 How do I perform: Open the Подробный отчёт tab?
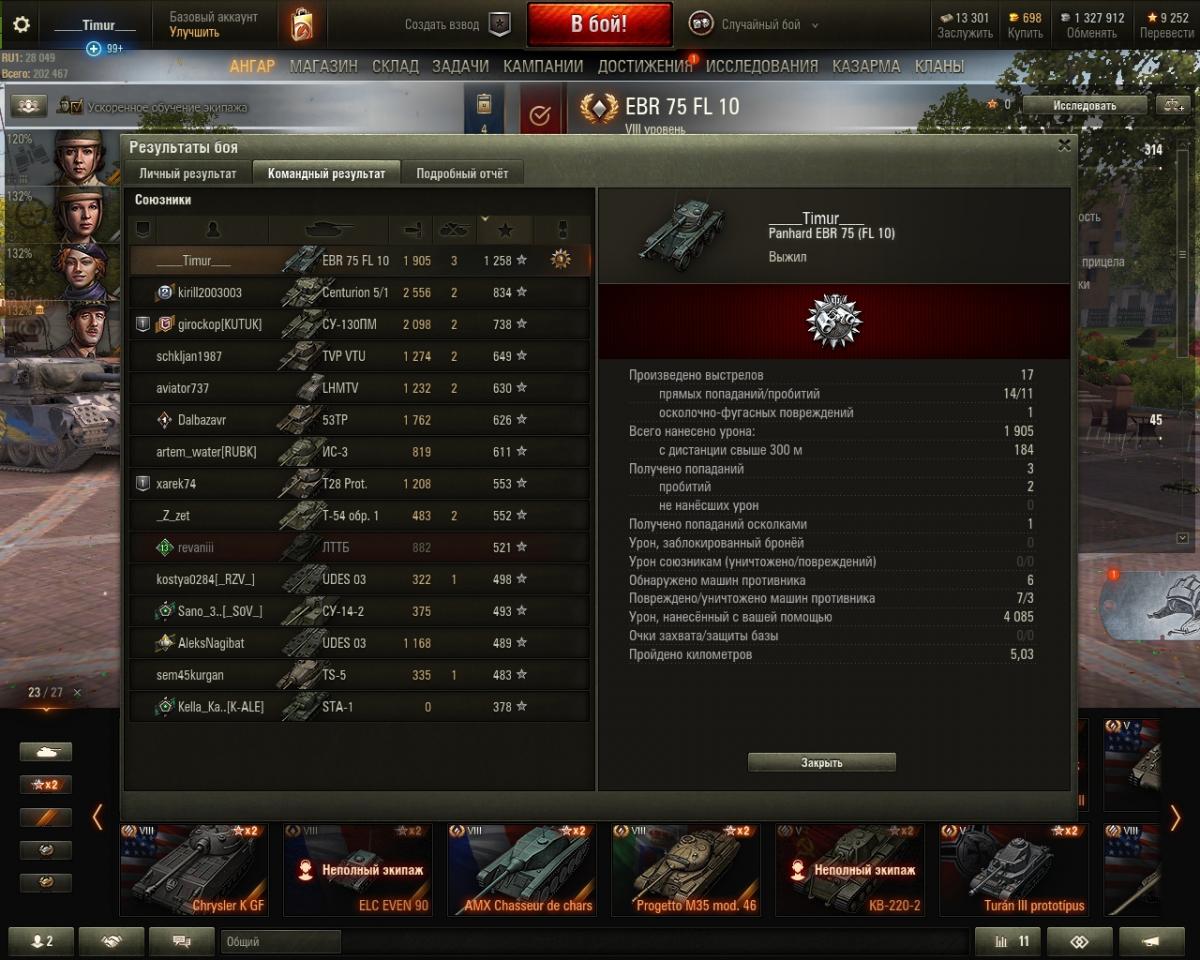462,173
